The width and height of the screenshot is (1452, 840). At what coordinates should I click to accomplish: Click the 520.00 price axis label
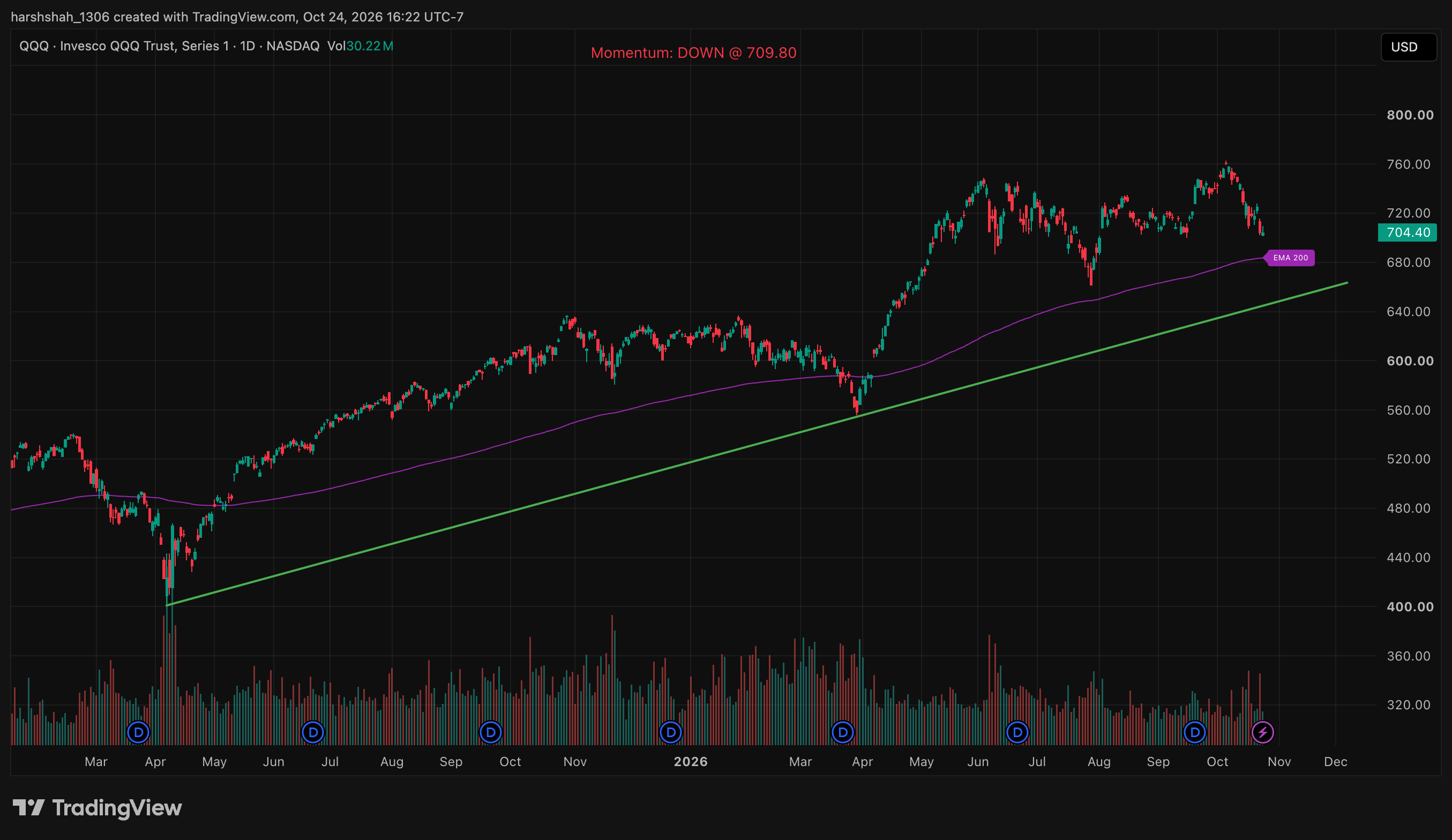pyautogui.click(x=1408, y=459)
